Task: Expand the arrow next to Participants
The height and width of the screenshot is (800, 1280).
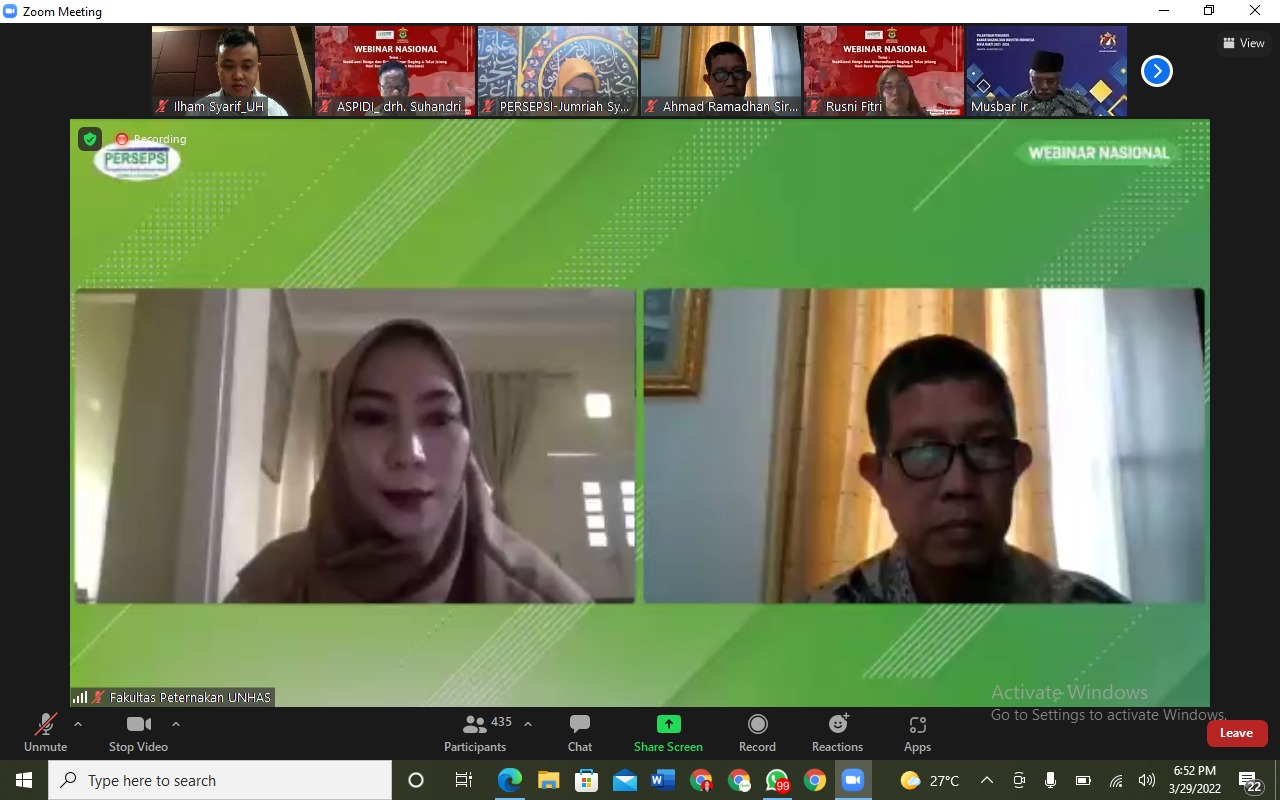Action: click(528, 724)
